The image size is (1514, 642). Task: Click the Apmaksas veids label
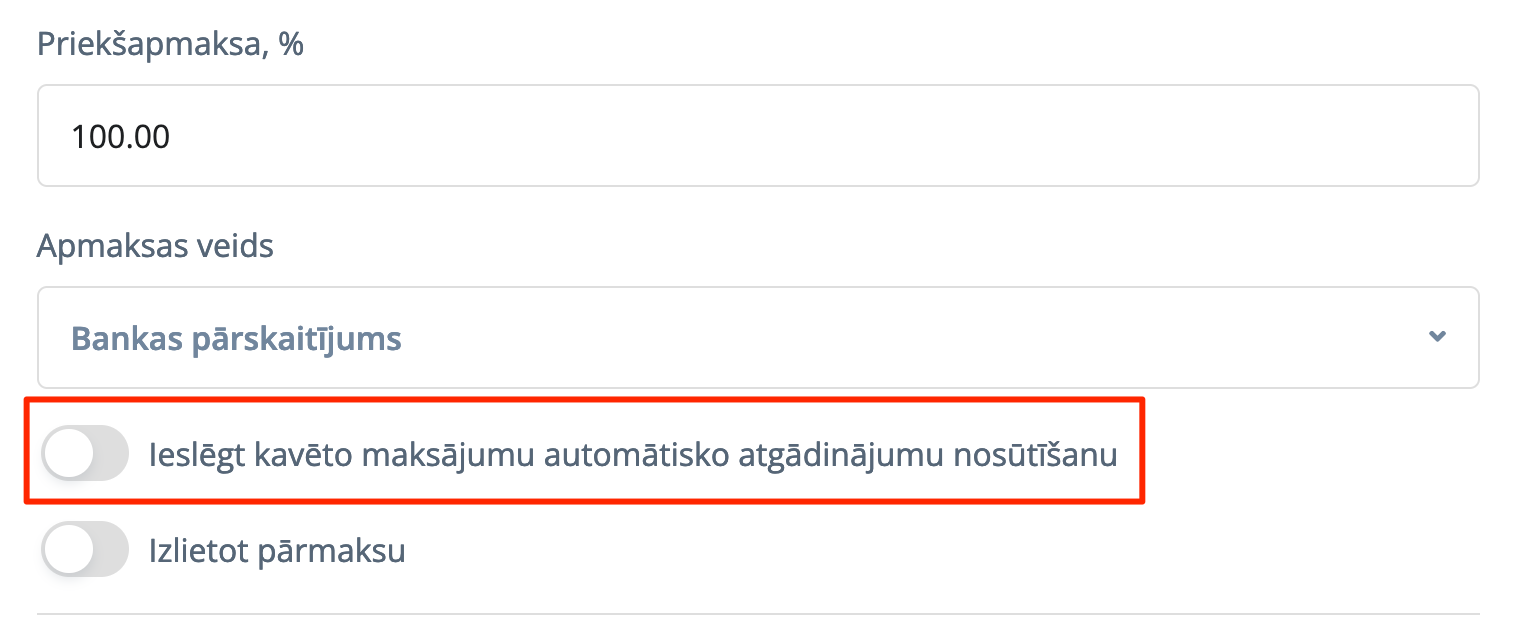[x=155, y=246]
